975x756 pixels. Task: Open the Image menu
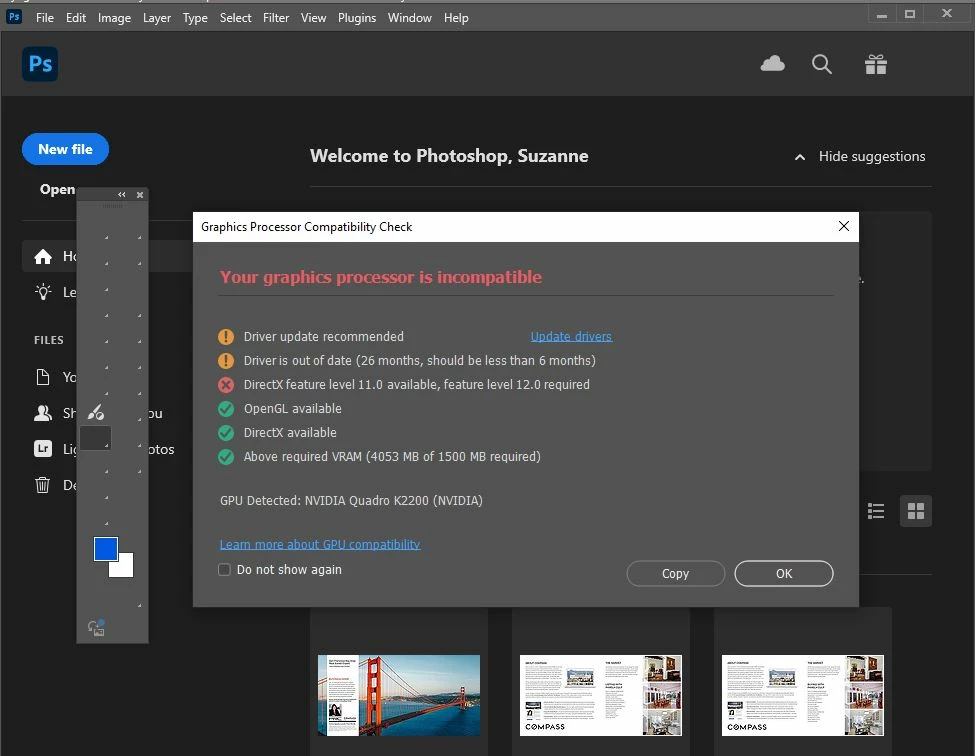(114, 18)
